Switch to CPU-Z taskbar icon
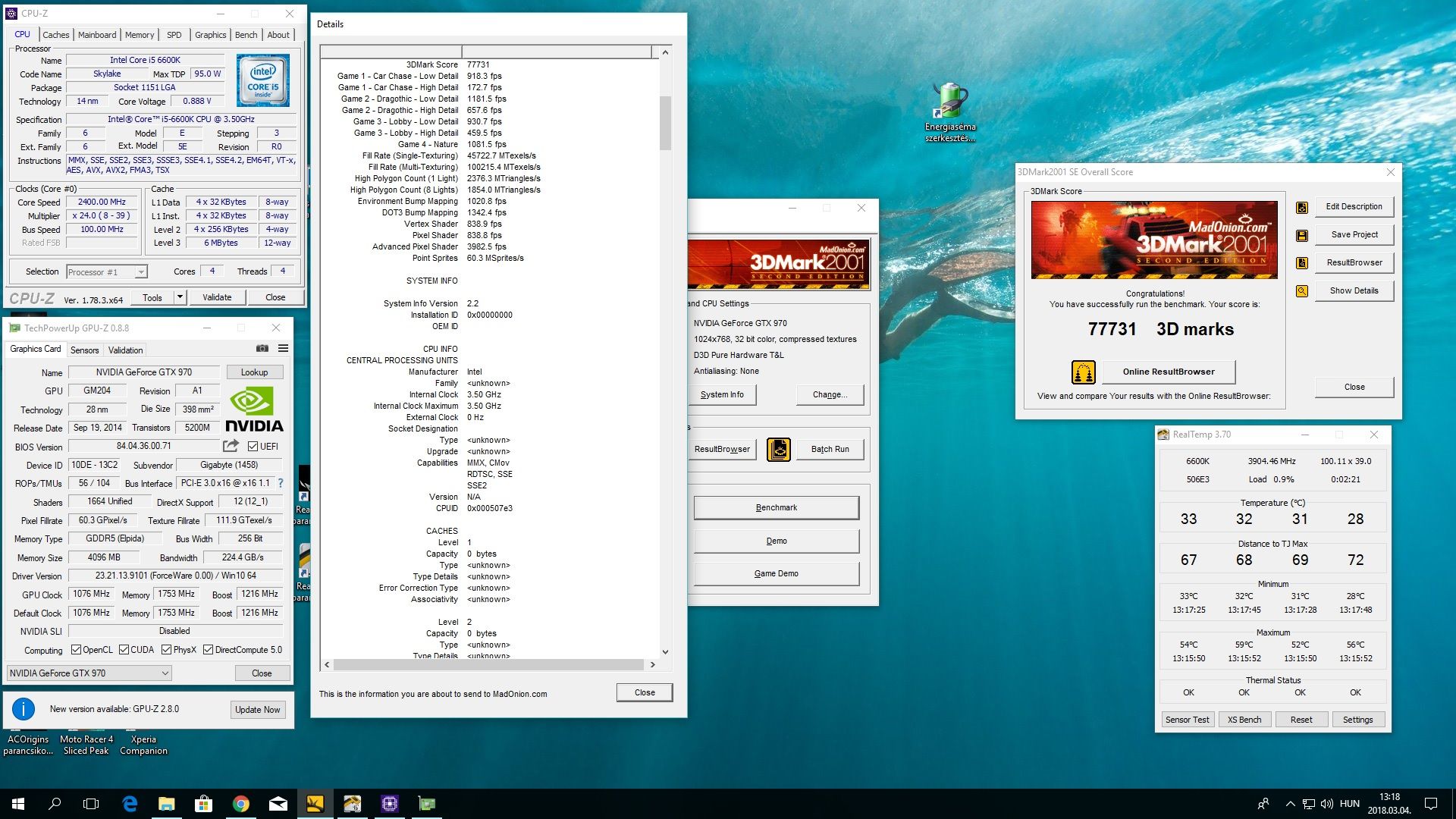This screenshot has width=1456, height=819. pyautogui.click(x=390, y=804)
